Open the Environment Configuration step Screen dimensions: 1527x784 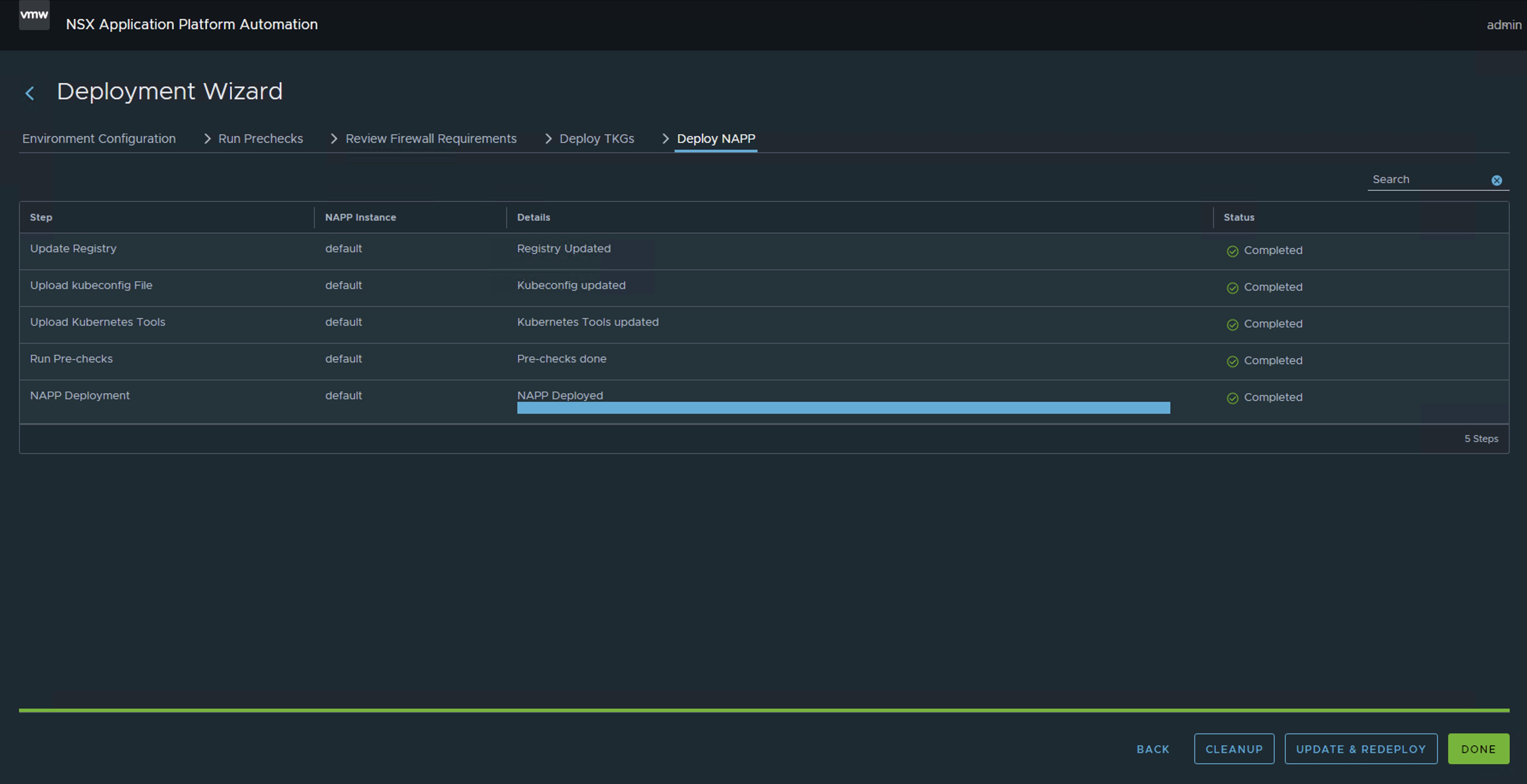tap(99, 139)
